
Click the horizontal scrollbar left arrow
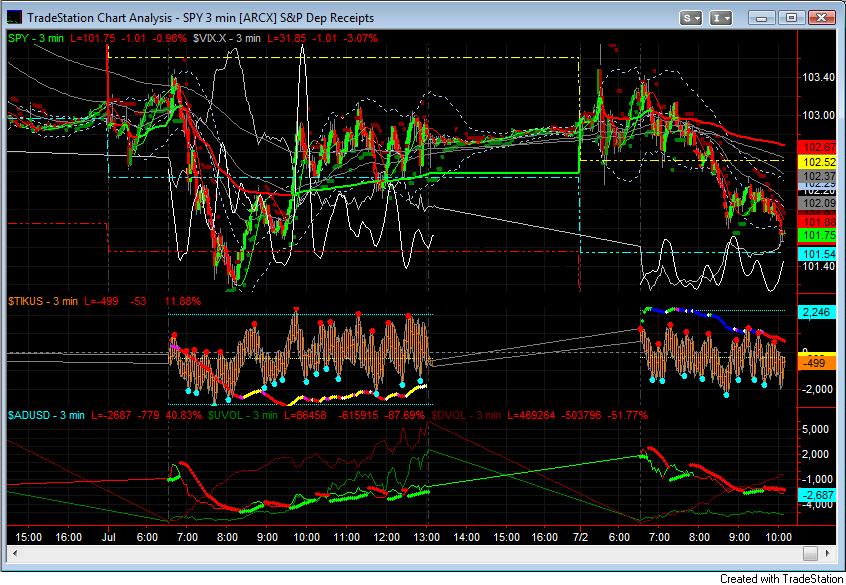(x=15, y=553)
